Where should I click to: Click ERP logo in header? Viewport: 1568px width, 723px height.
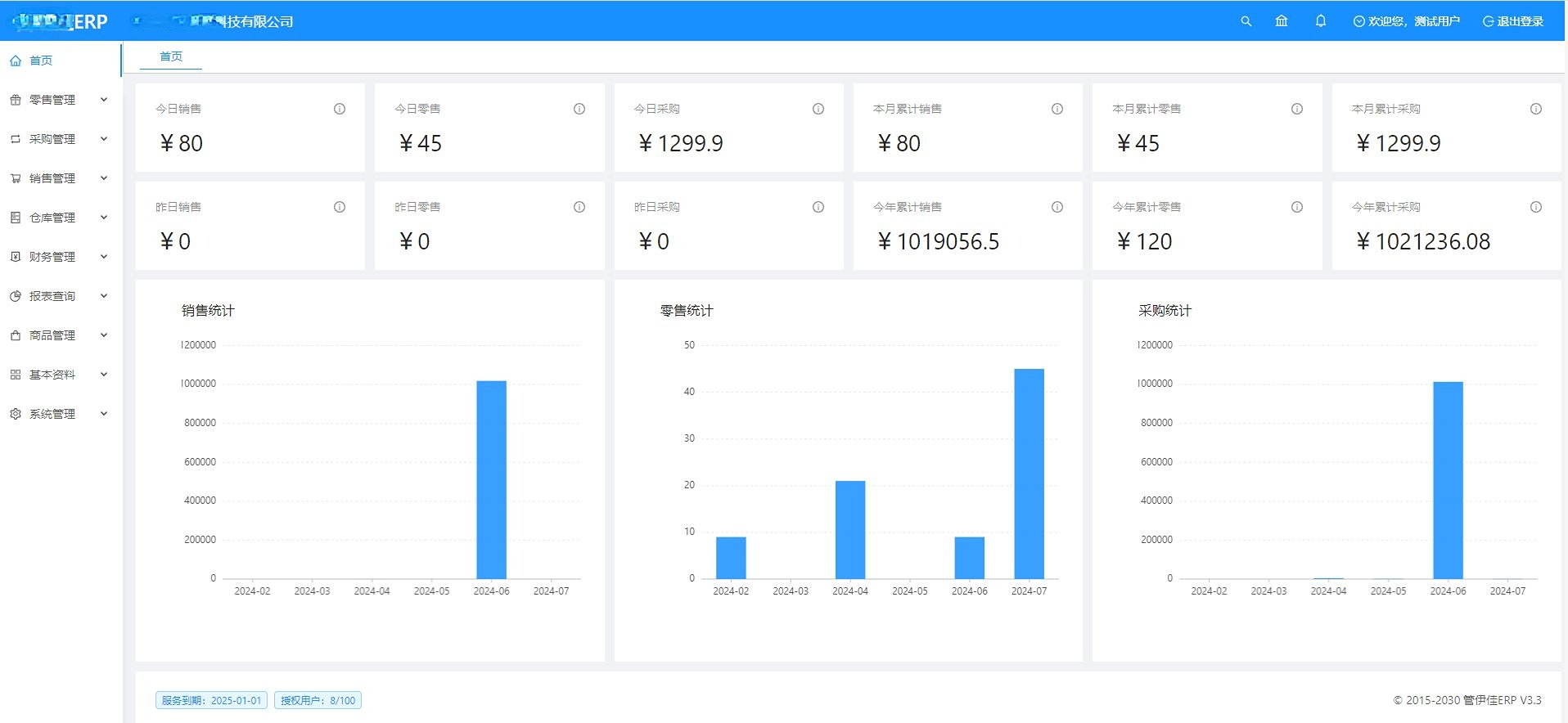click(59, 22)
